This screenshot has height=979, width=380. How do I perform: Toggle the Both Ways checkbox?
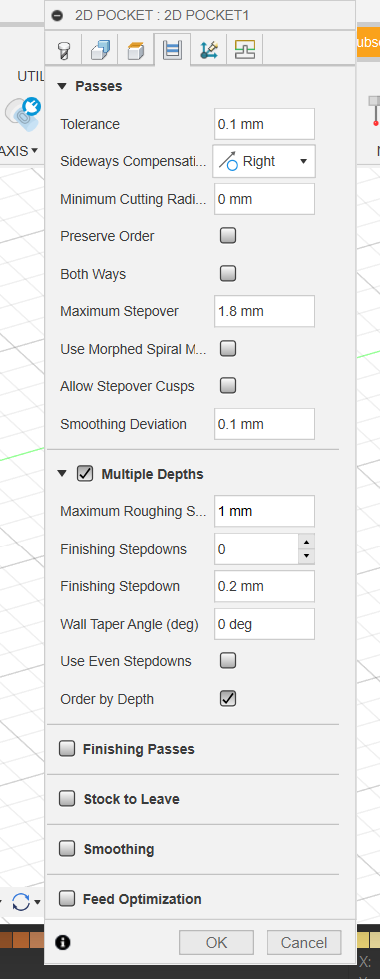228,273
